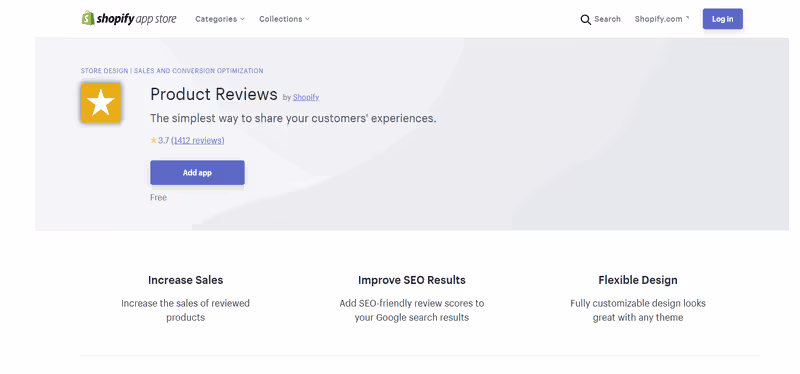Image resolution: width=800 pixels, height=374 pixels.
Task: Click the tagline about customers' experiences
Action: tap(293, 118)
